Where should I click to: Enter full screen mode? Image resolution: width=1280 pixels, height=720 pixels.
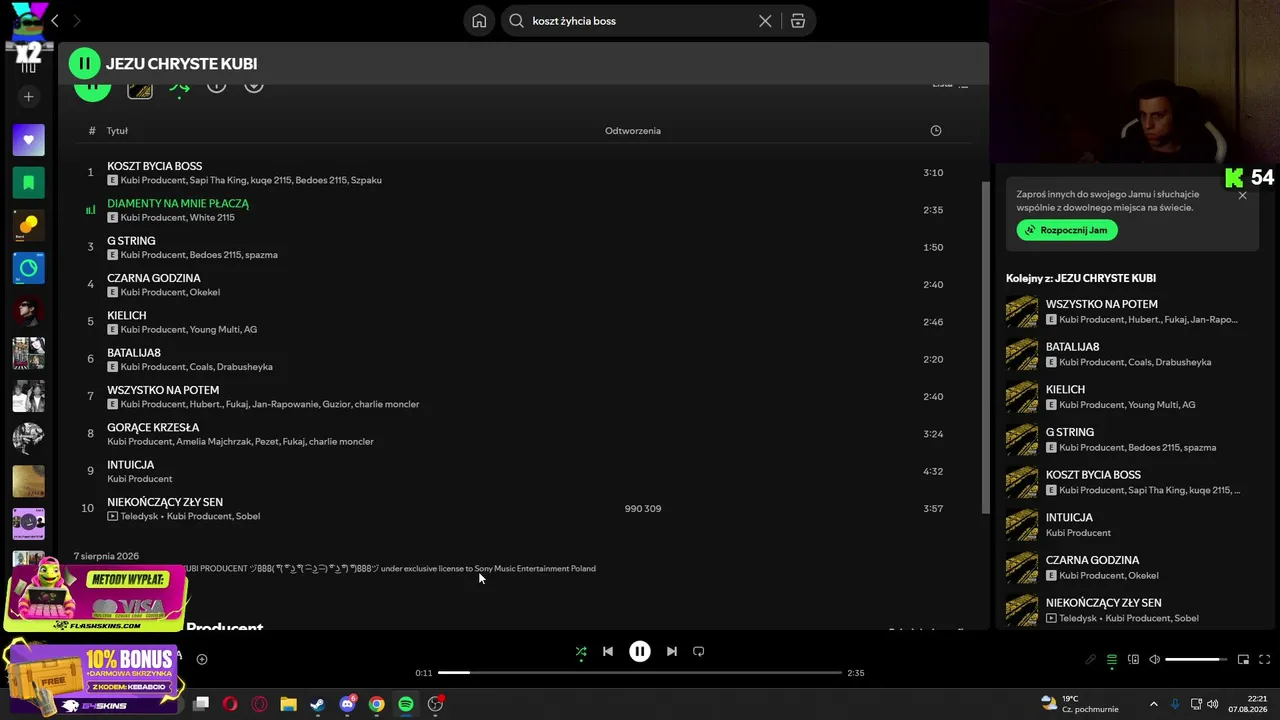1264,660
